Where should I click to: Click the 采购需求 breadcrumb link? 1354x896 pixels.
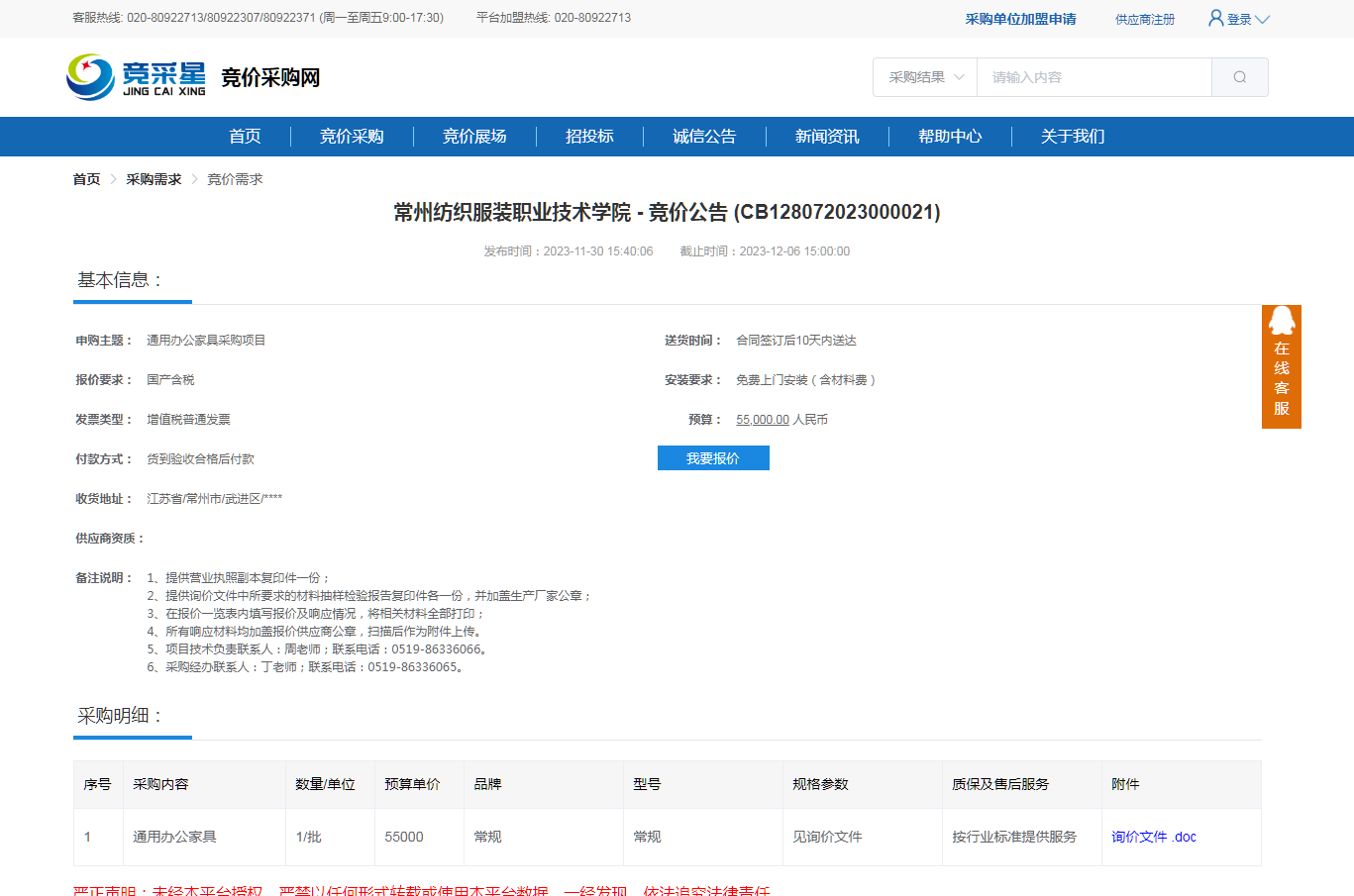coord(154,179)
